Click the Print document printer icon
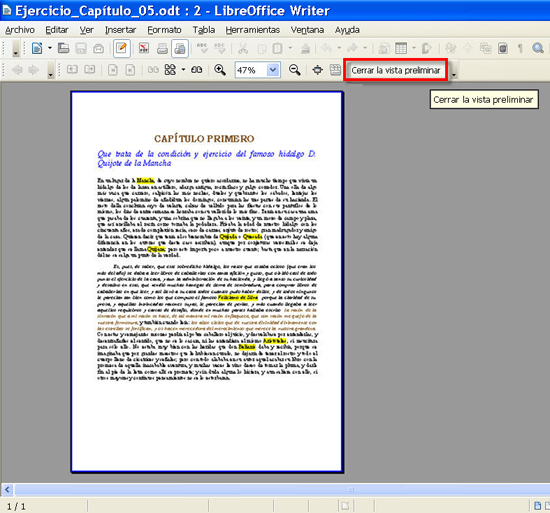The image size is (550, 513). pos(162,48)
